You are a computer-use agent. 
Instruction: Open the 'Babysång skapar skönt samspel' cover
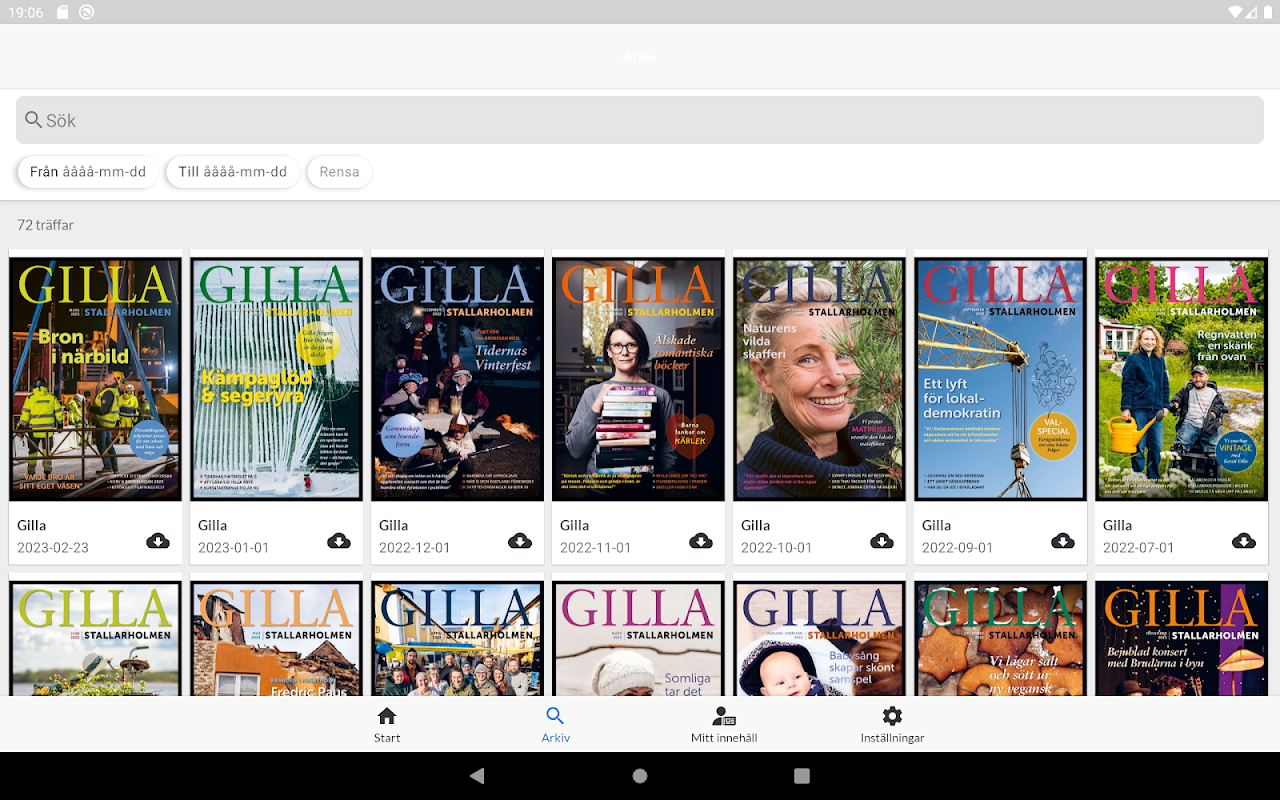pos(820,638)
